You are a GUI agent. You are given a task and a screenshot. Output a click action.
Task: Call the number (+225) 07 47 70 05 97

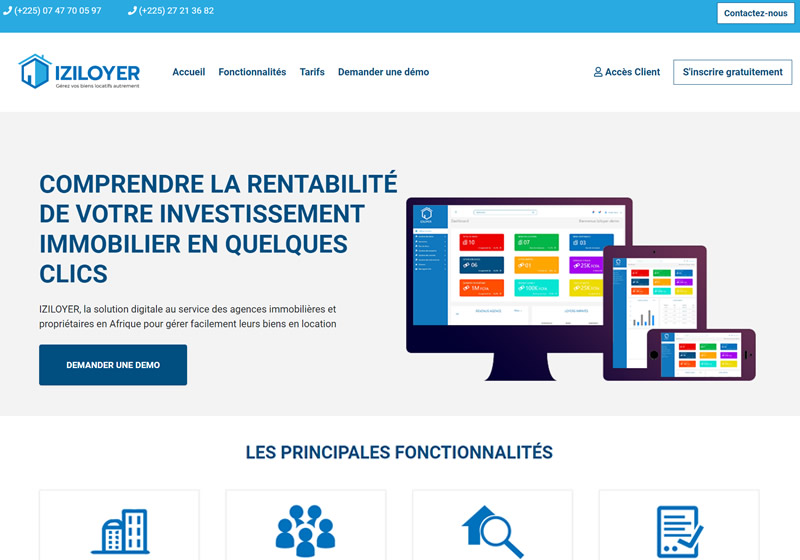click(x=57, y=11)
